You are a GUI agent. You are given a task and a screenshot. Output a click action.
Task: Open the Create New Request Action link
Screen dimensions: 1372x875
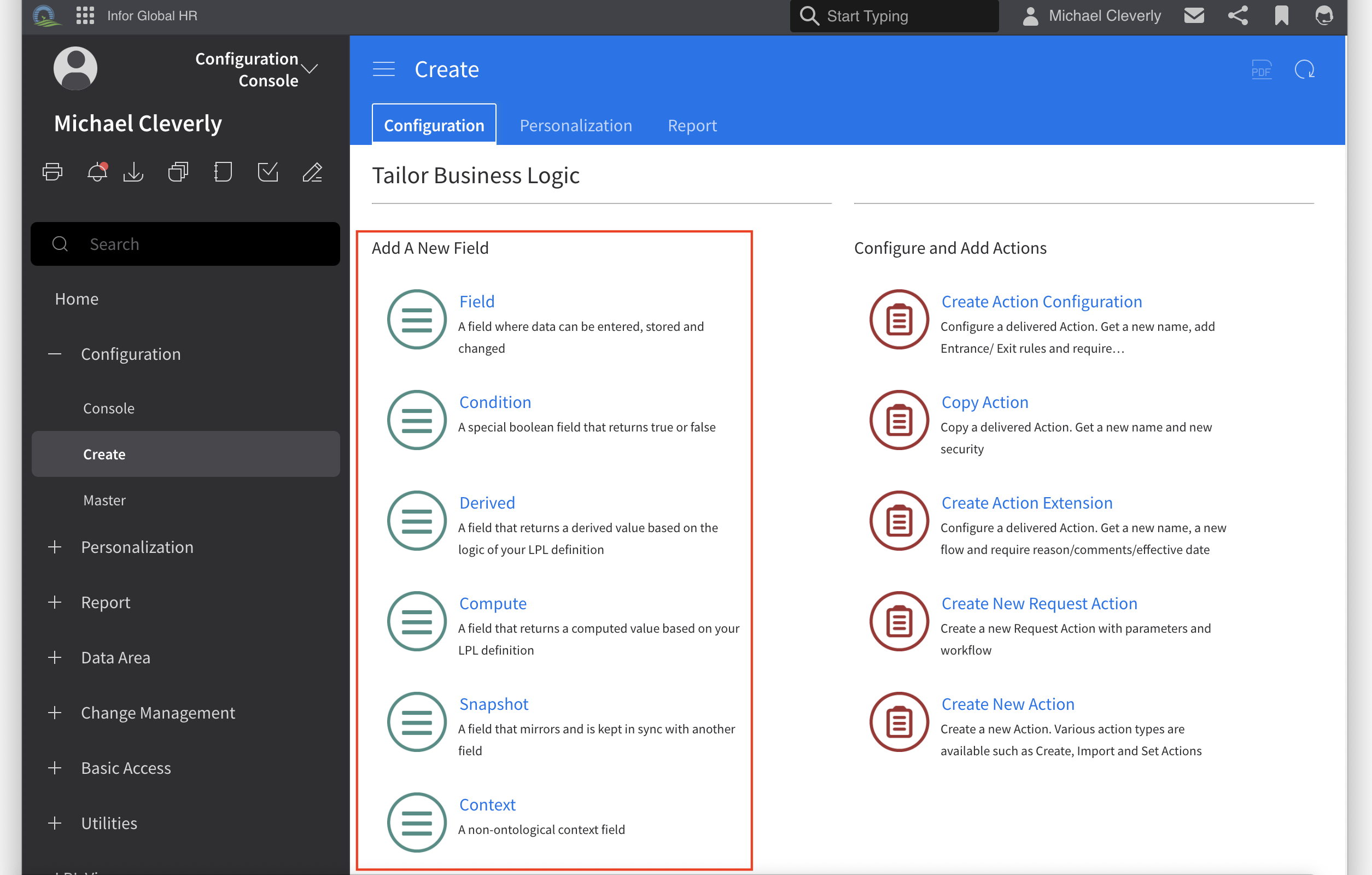point(1040,604)
